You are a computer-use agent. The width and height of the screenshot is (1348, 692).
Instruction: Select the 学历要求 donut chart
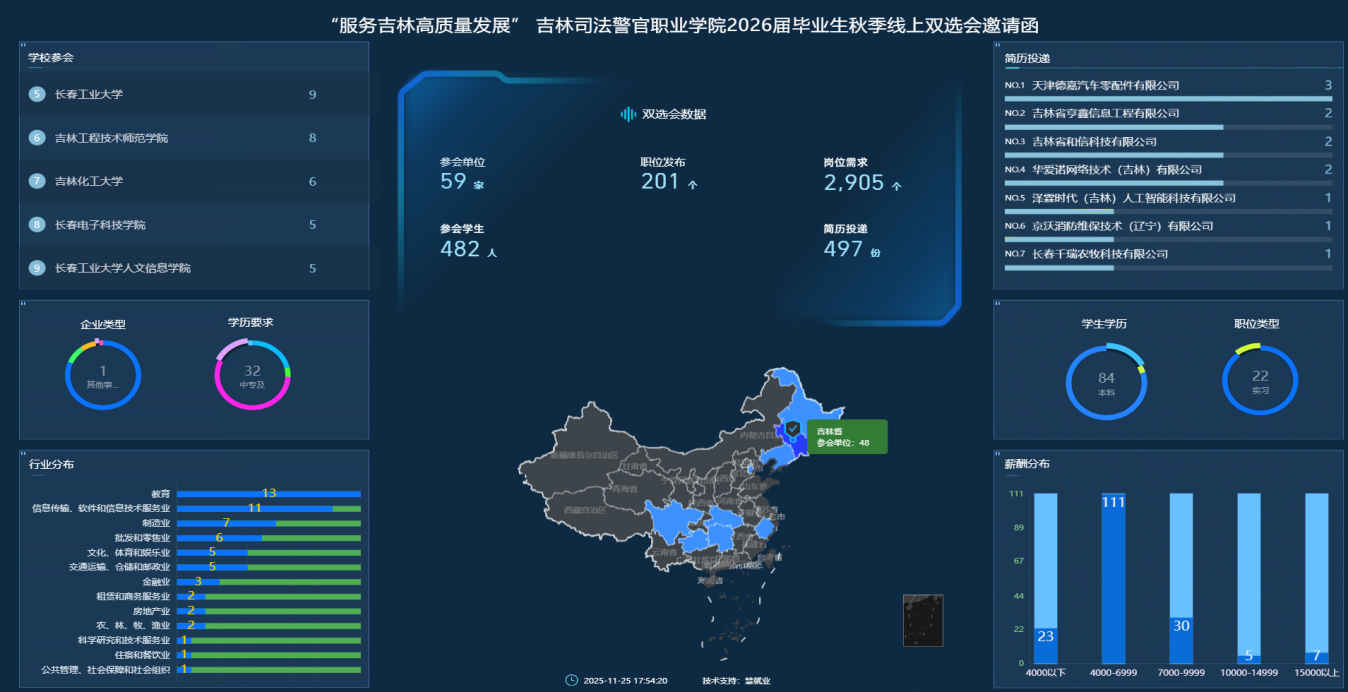(x=252, y=375)
